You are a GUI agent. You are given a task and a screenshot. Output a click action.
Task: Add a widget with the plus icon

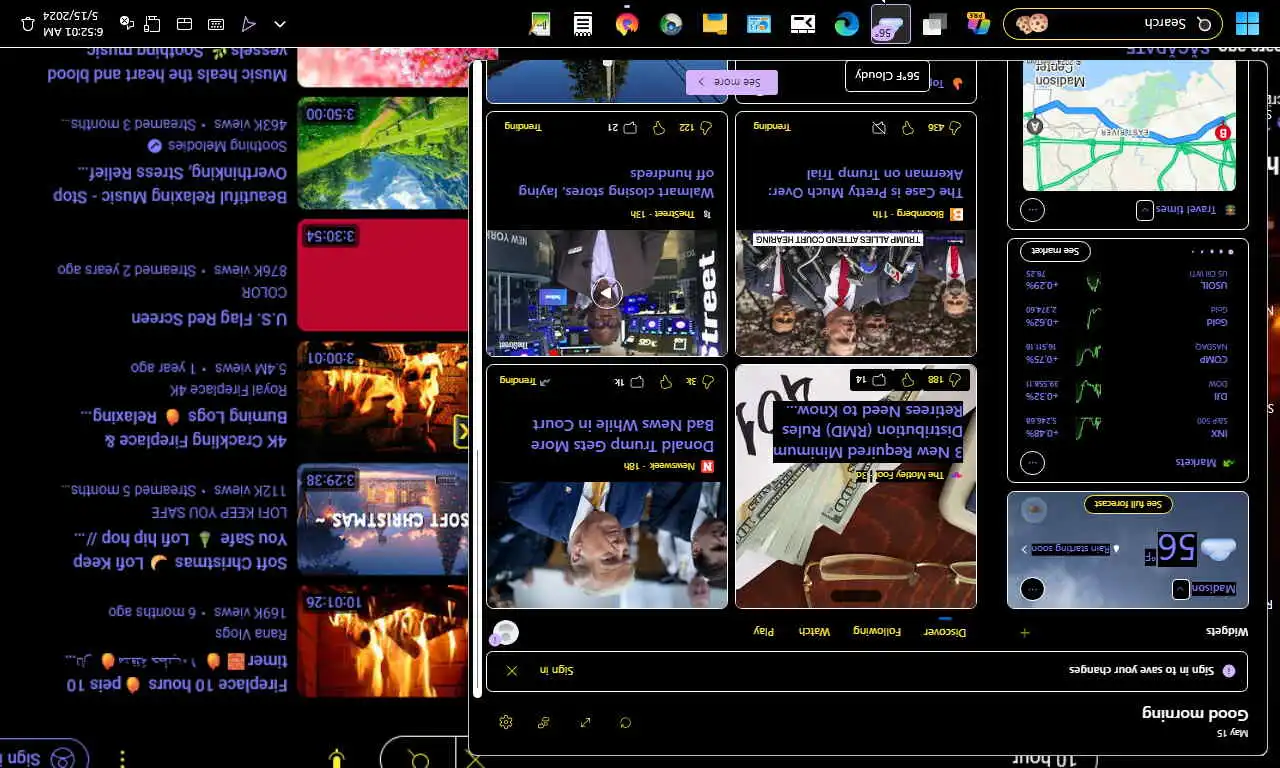[1024, 632]
